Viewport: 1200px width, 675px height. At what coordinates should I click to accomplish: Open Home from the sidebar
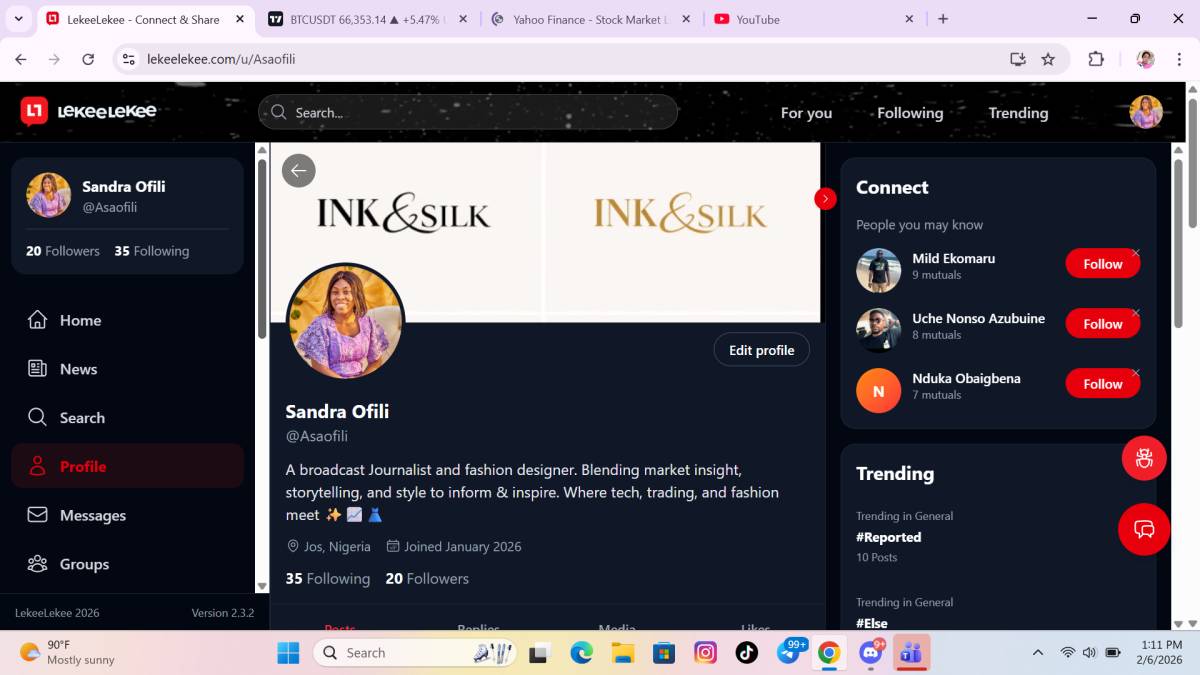(127, 320)
